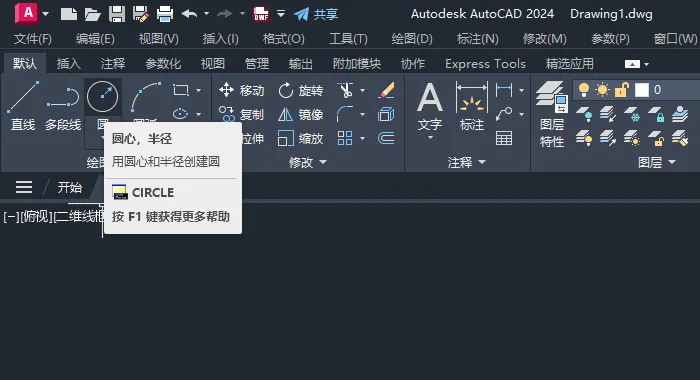700x380 pixels.
Task: Expand the Undo history dropdown arrow
Action: pos(206,14)
